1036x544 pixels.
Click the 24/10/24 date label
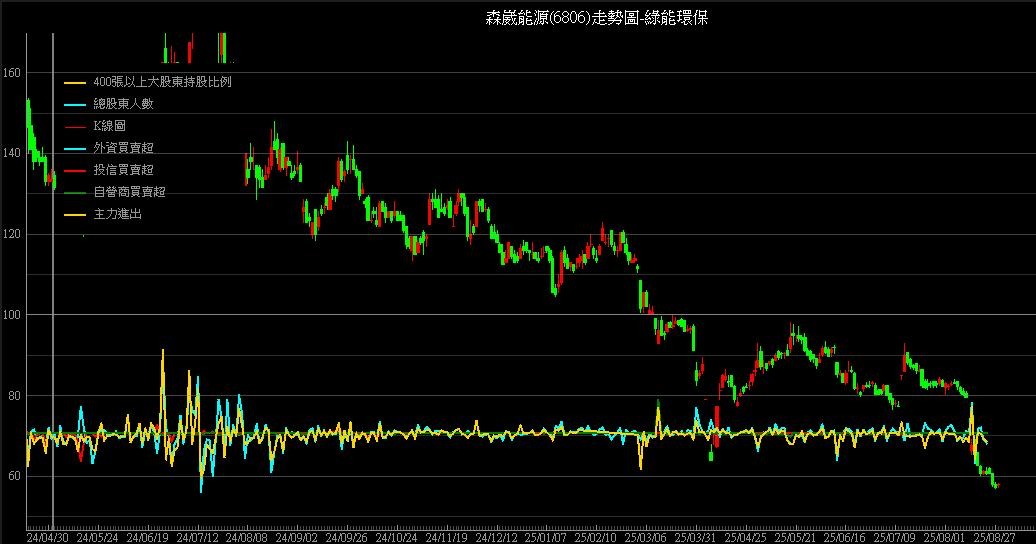click(x=396, y=537)
